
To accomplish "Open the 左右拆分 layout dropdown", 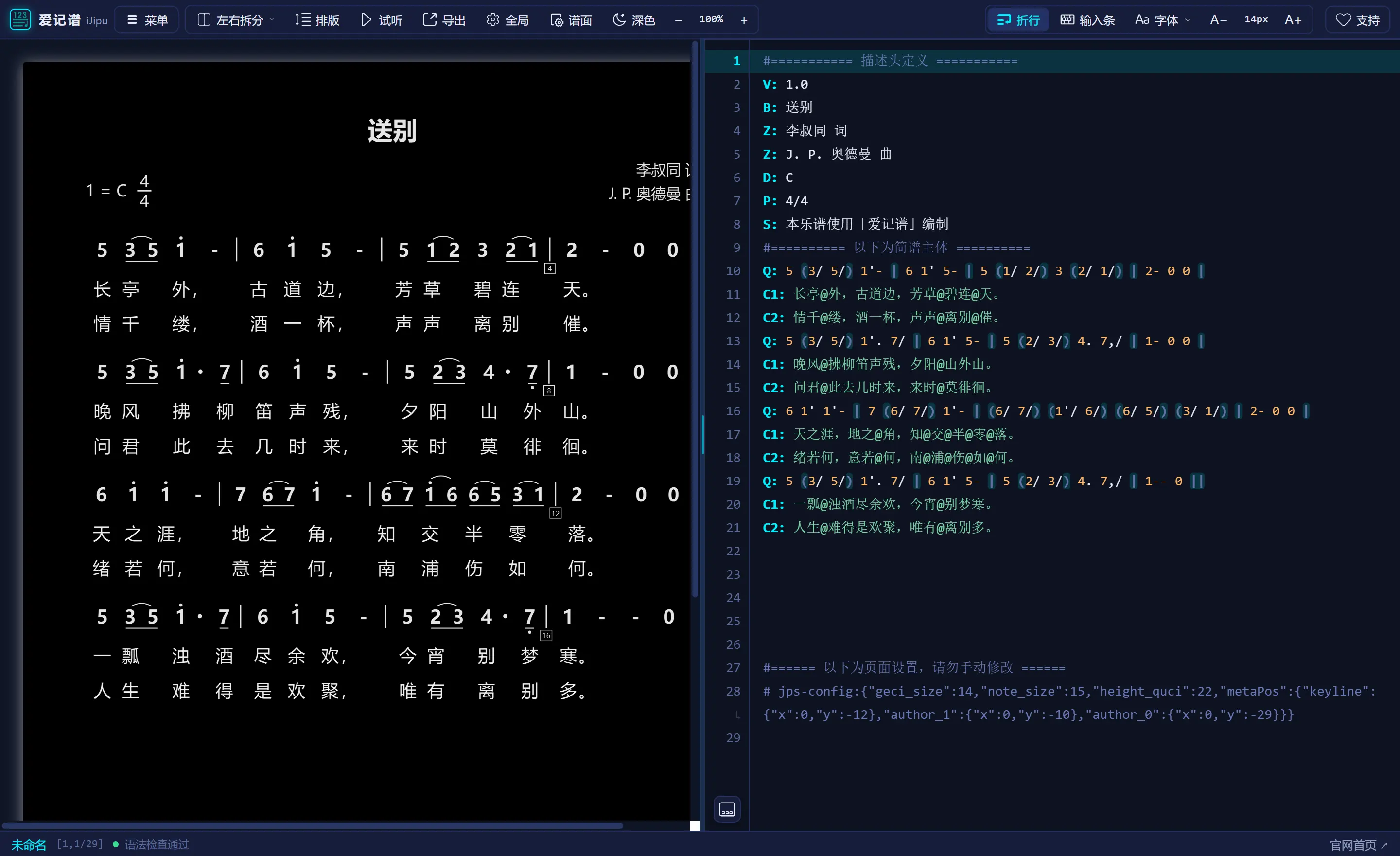I will [x=235, y=20].
